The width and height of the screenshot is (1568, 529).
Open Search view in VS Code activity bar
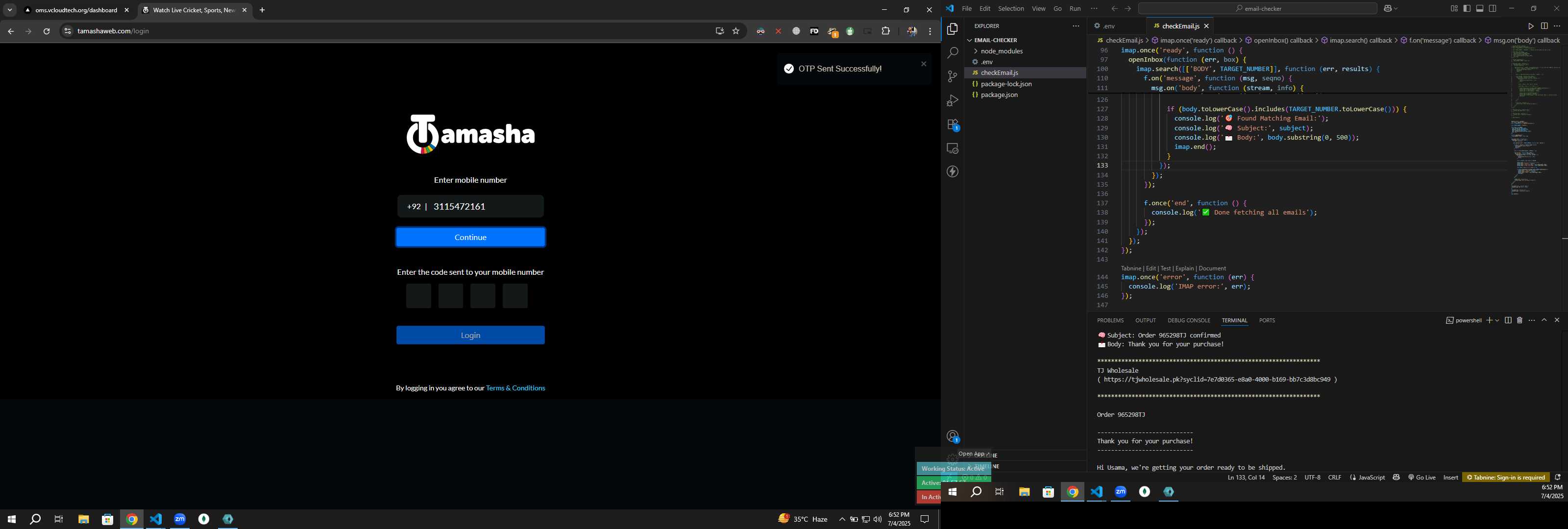(x=953, y=53)
